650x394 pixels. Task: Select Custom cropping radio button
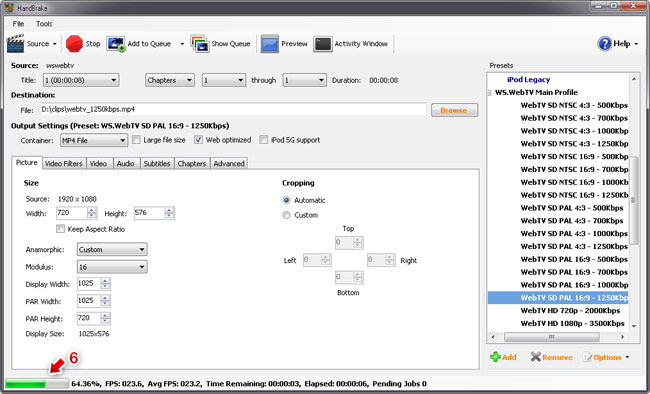click(286, 215)
